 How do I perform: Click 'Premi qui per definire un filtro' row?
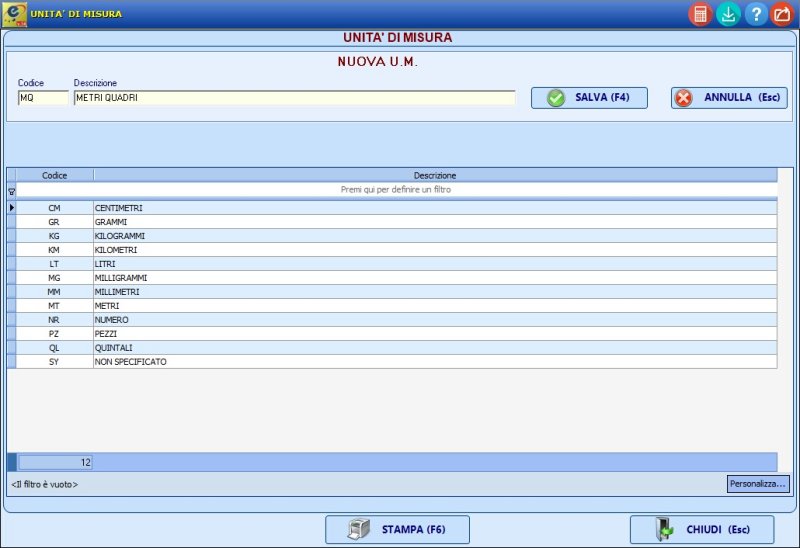[396, 189]
